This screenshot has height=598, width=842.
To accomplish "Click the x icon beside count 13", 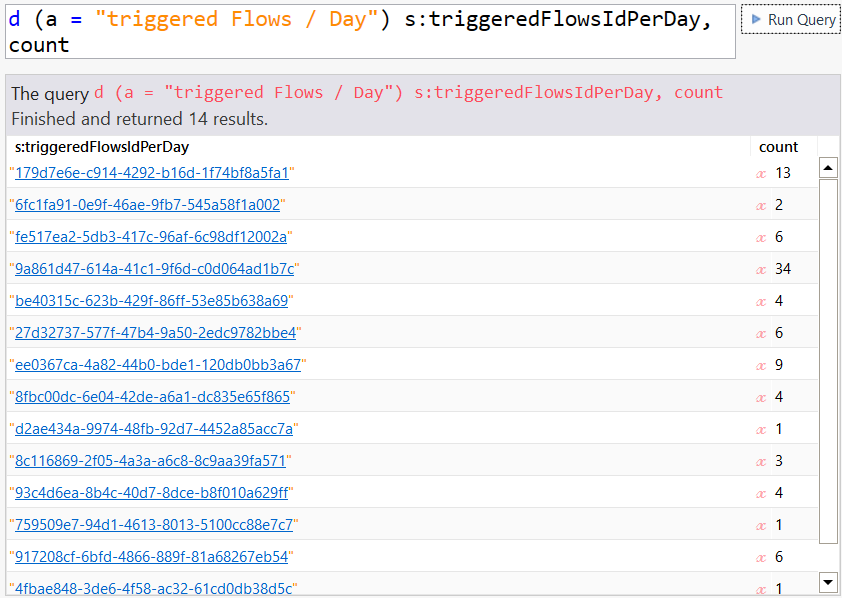I will 761,173.
